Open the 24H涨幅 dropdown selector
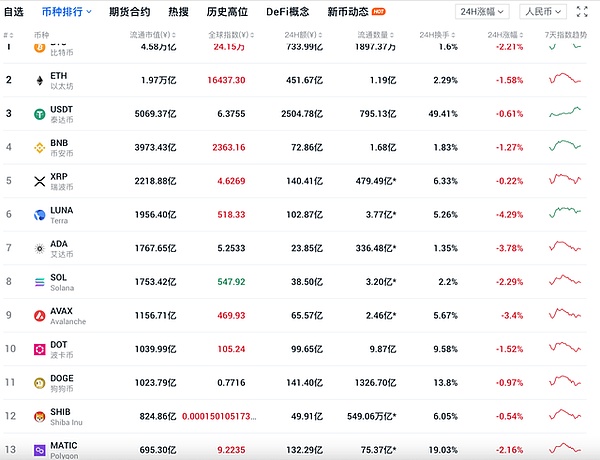 coord(482,12)
